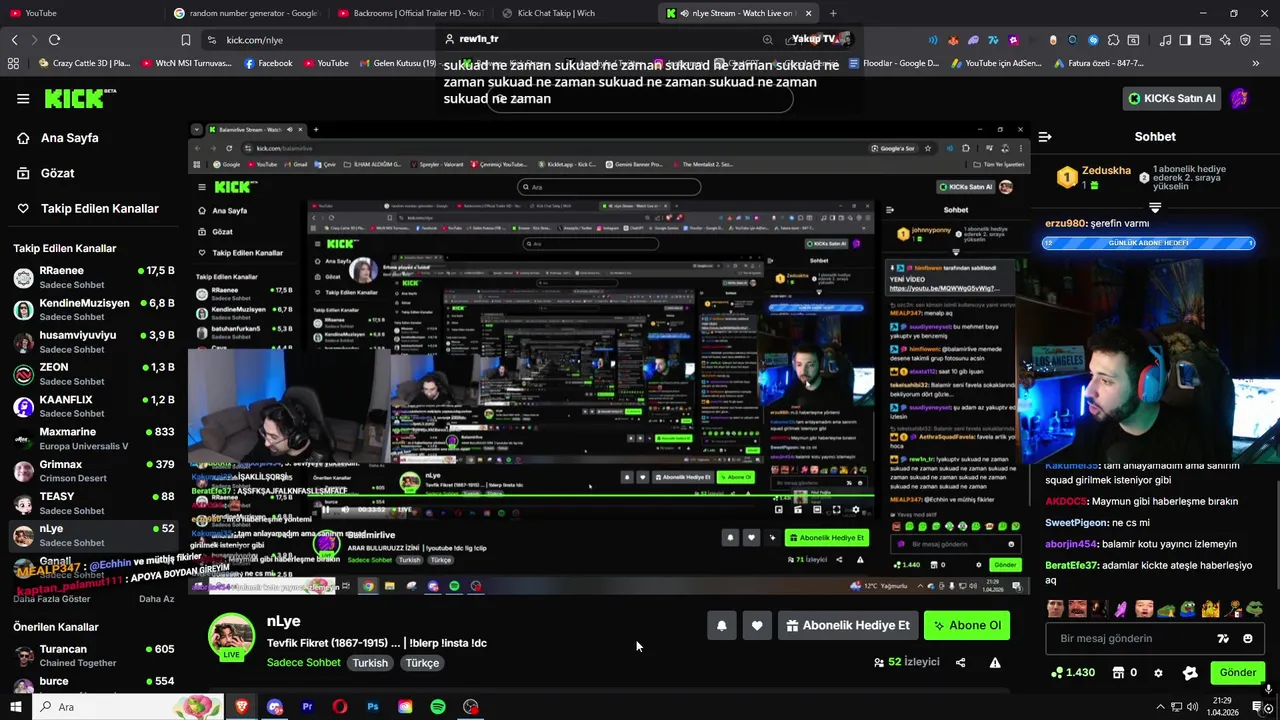Bookmark this page icon in toolbar
The height and width of the screenshot is (720, 1280).
[186, 40]
